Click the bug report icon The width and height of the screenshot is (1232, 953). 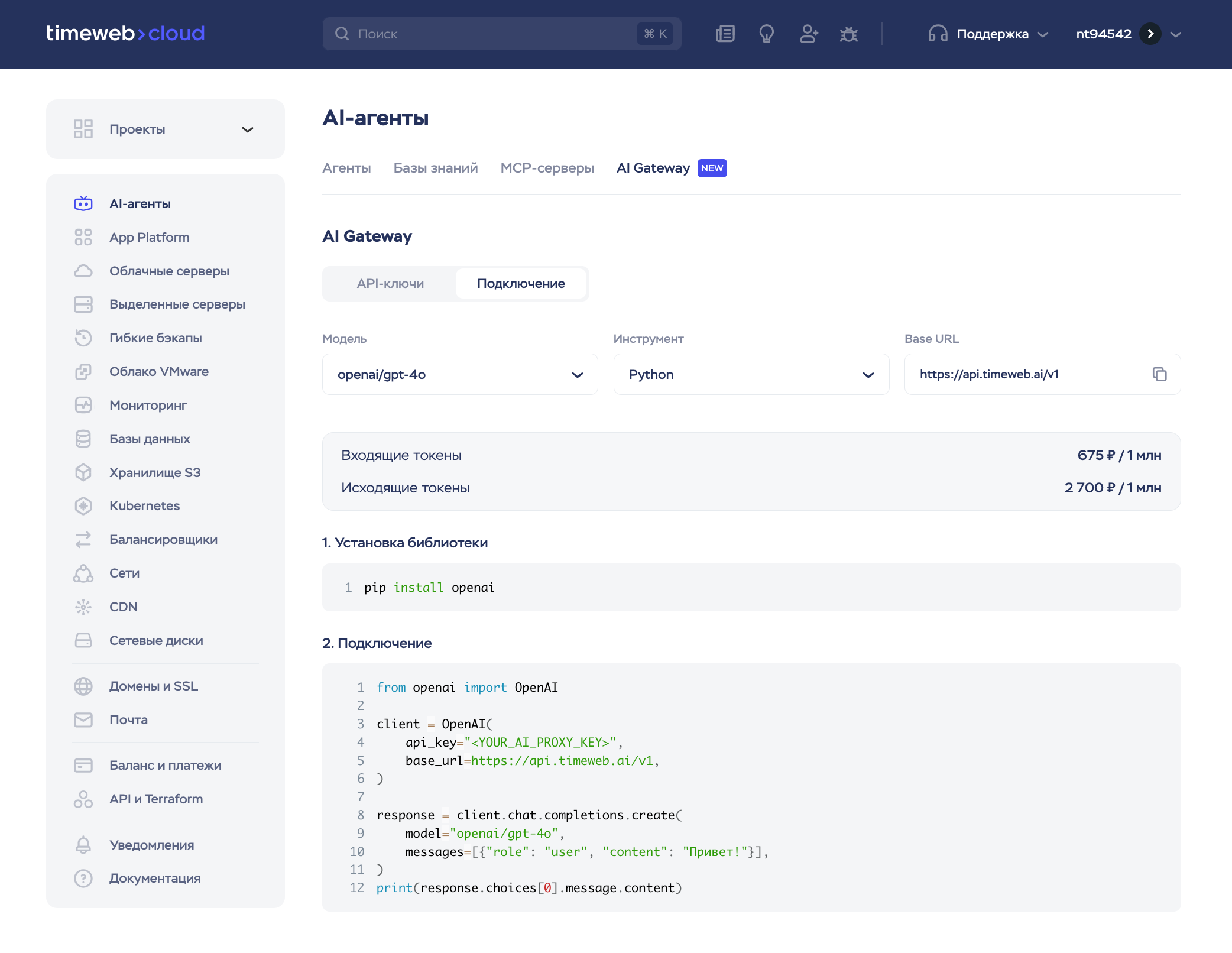click(849, 34)
